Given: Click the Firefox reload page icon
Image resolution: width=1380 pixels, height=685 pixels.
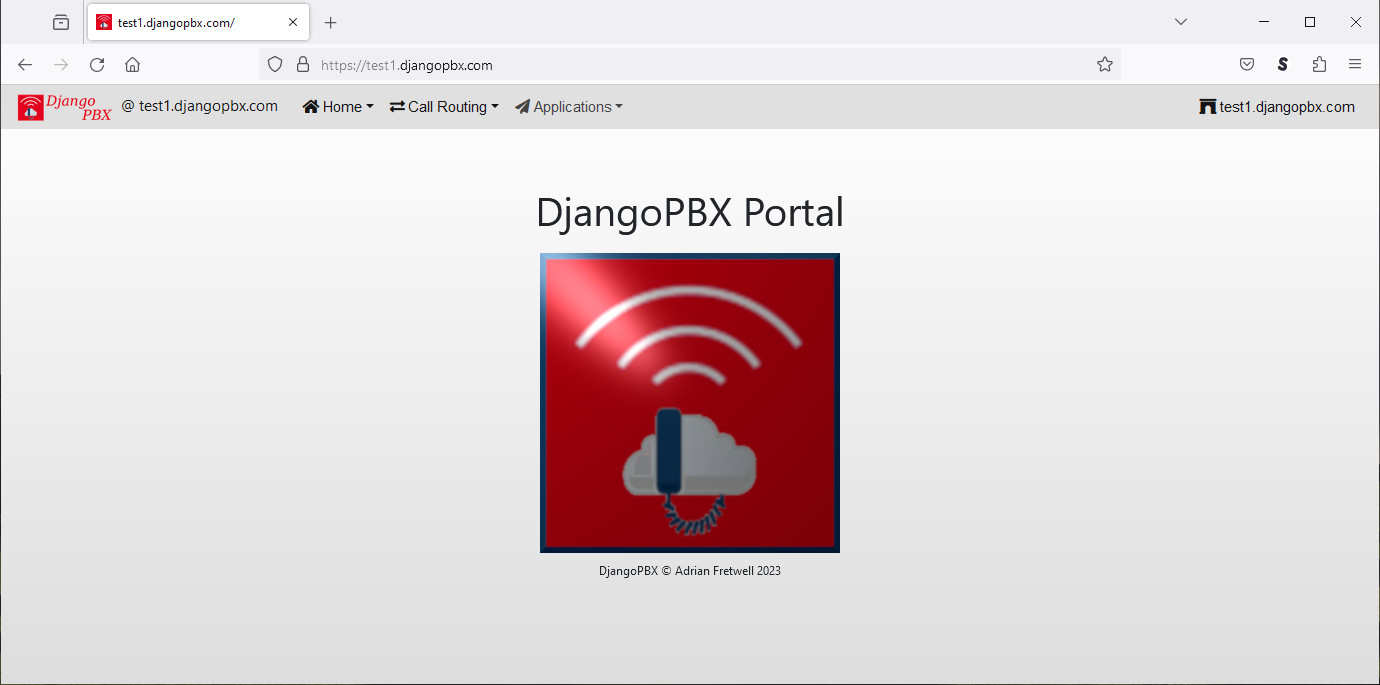Looking at the screenshot, I should pyautogui.click(x=97, y=65).
